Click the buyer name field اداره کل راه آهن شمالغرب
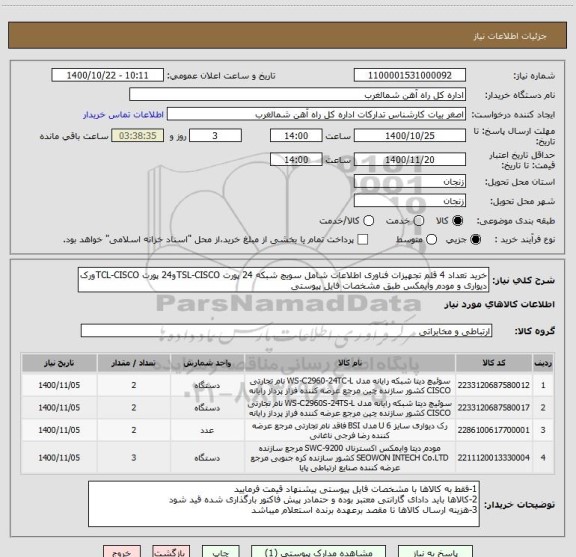Viewport: 576px width, 557px height. click(x=297, y=95)
